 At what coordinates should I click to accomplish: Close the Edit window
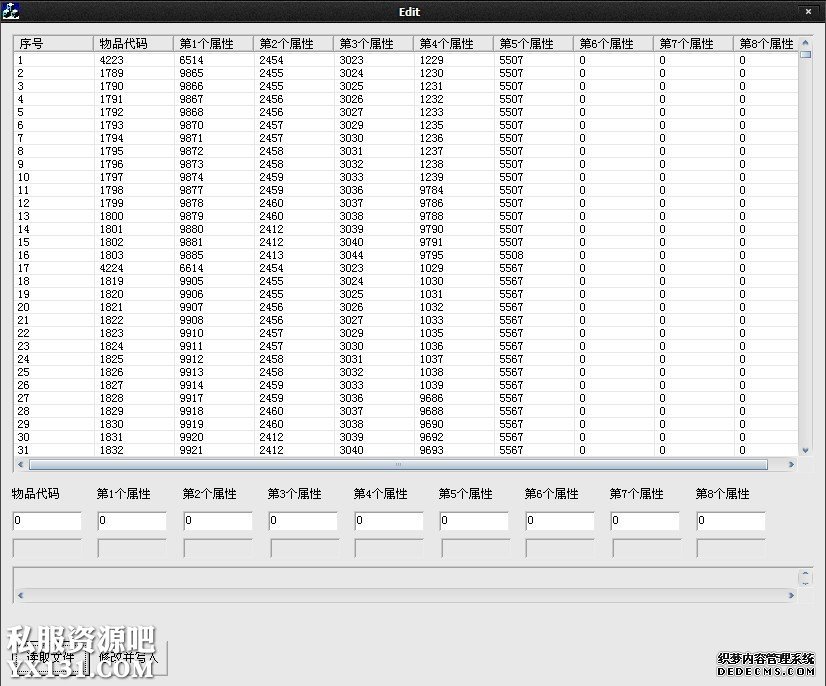coord(807,11)
